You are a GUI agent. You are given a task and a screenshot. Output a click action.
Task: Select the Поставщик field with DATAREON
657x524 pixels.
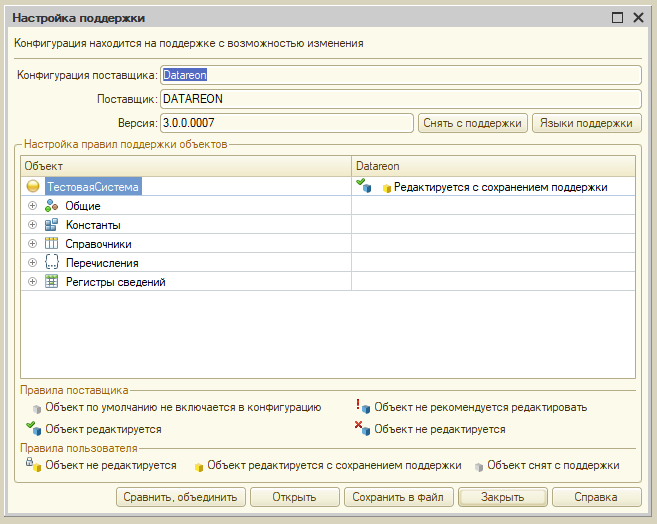399,99
